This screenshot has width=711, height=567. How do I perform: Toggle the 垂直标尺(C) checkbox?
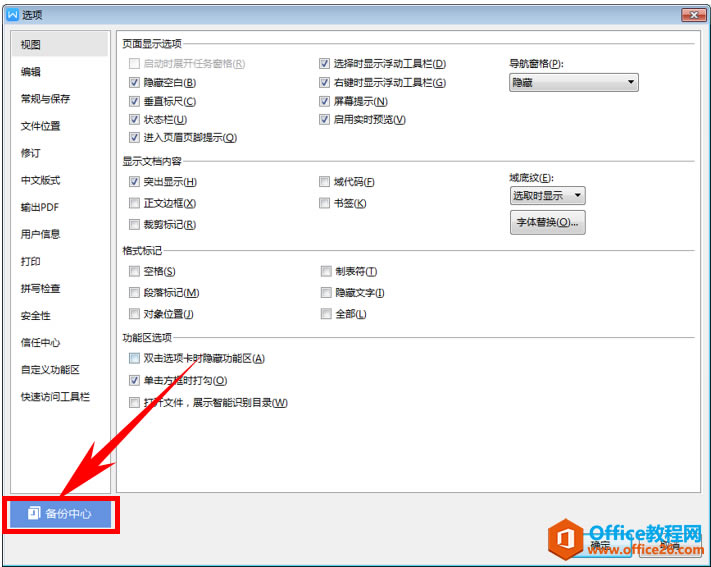click(134, 101)
